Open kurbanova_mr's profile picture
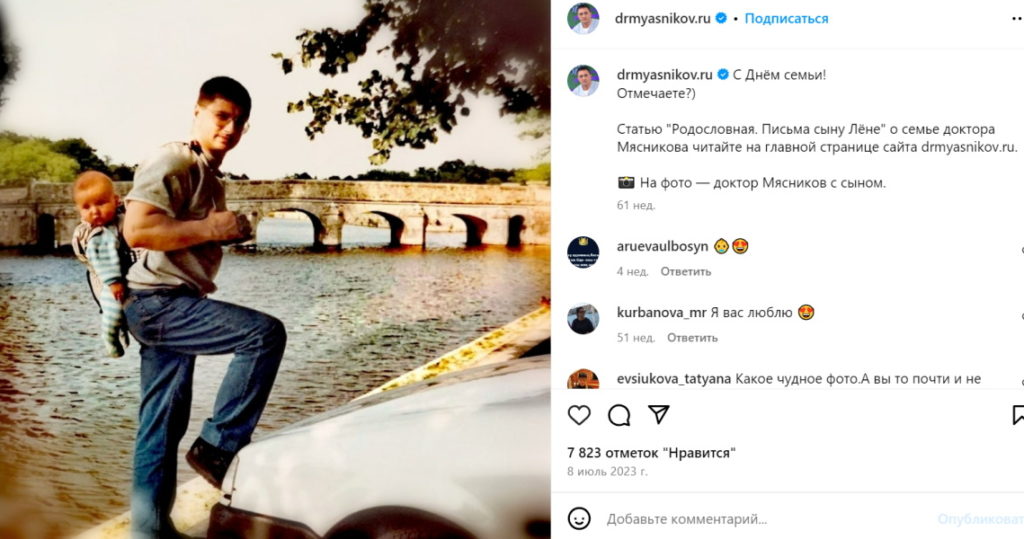 [x=583, y=319]
